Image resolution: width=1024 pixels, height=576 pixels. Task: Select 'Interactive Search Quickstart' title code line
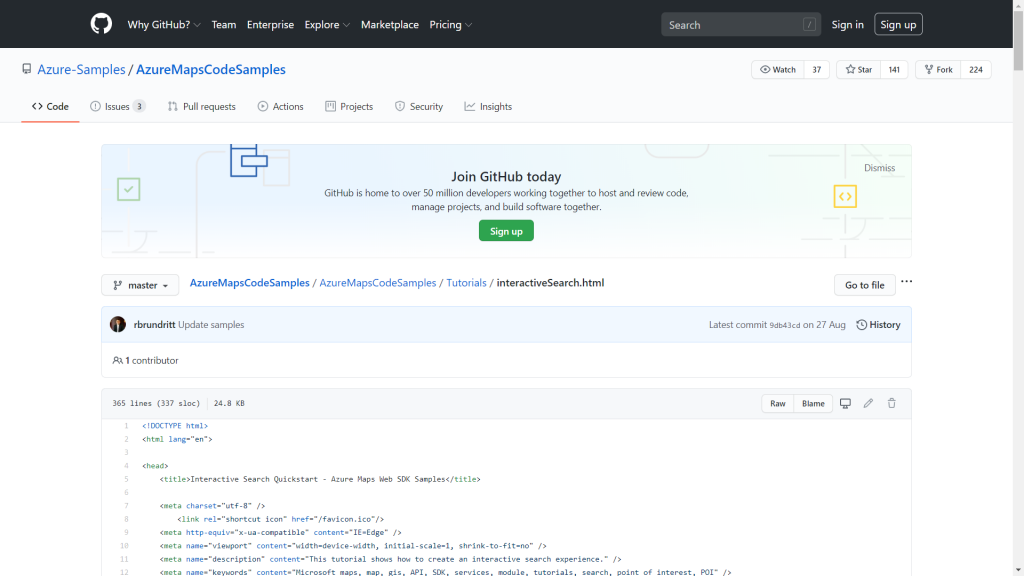tap(320, 479)
